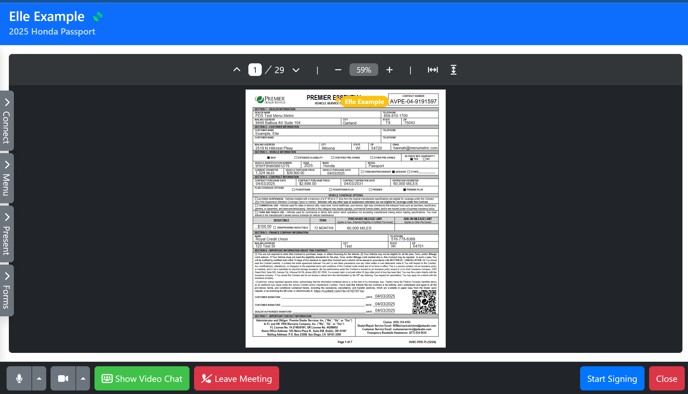Show Video Chat panel
The image size is (688, 394).
coord(142,379)
